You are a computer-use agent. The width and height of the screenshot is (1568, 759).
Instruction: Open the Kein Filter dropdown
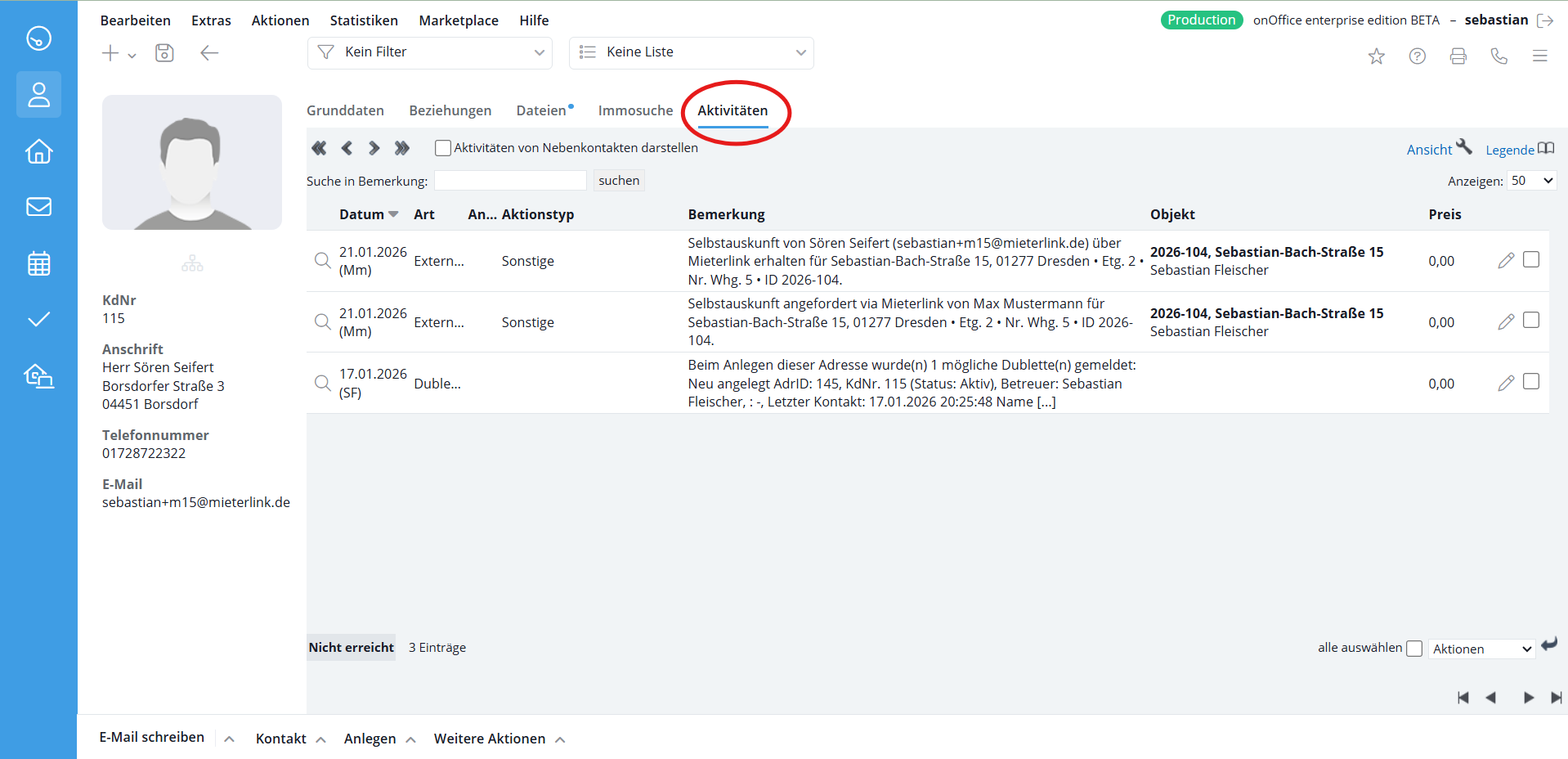pyautogui.click(x=430, y=52)
